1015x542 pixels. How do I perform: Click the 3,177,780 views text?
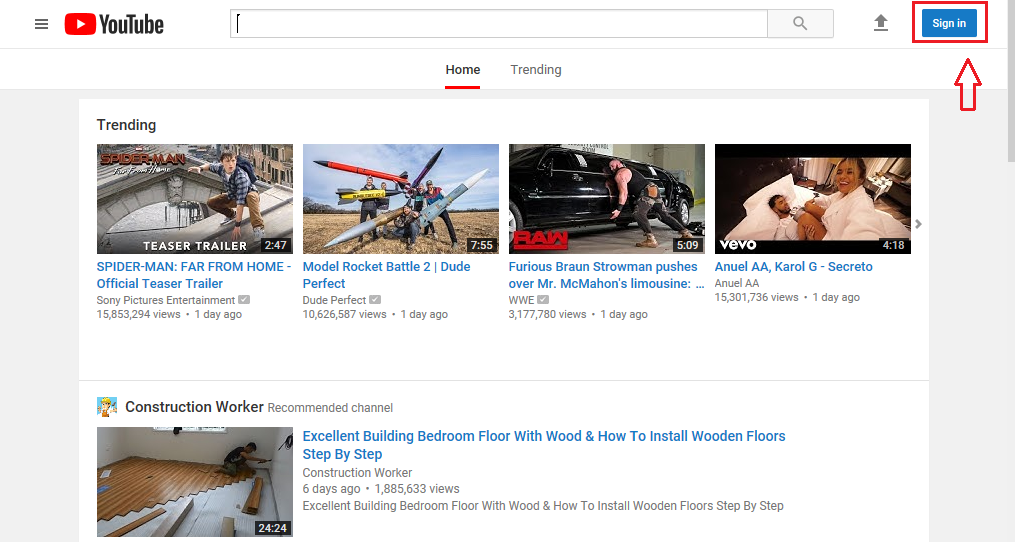point(547,315)
